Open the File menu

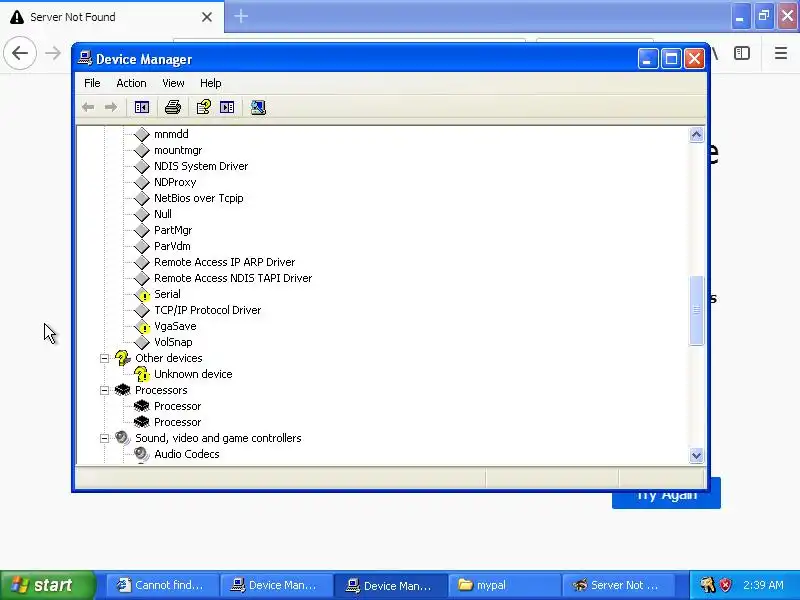click(x=92, y=83)
